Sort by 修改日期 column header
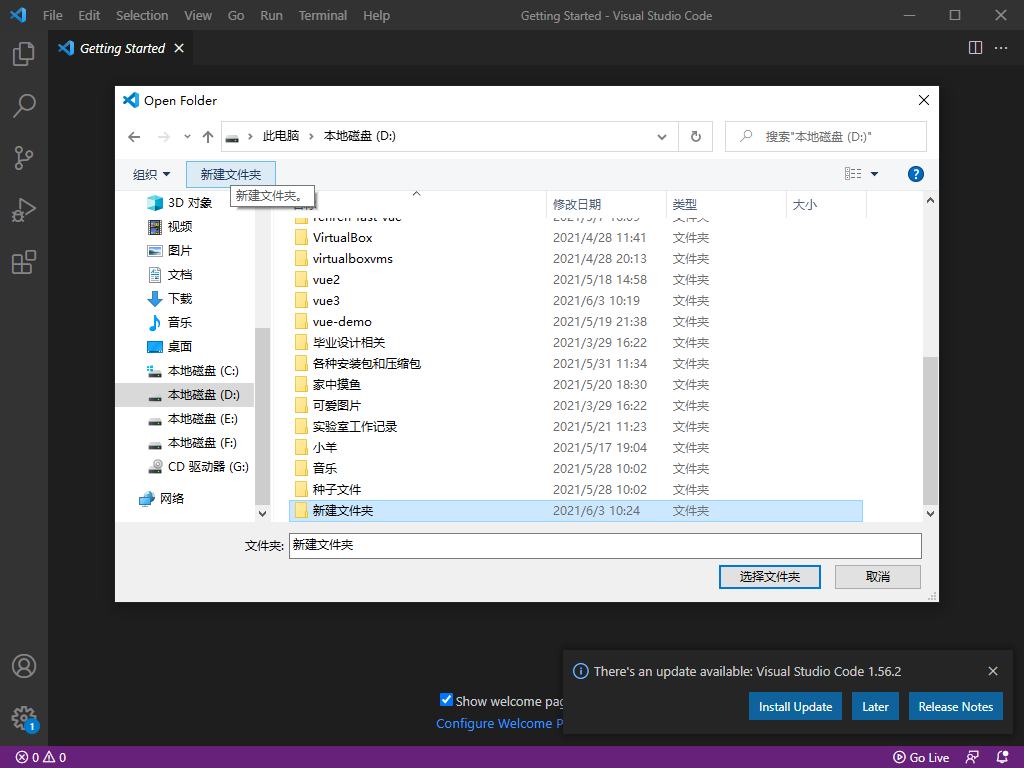1024x768 pixels. 605,204
